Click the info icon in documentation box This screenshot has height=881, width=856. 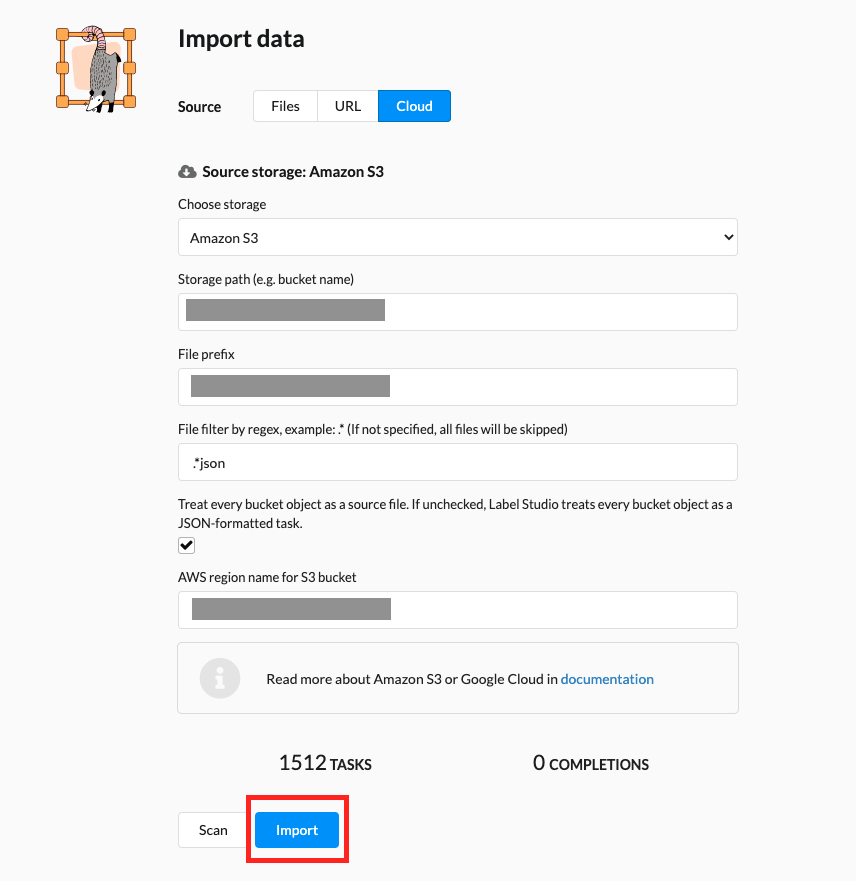click(x=220, y=678)
